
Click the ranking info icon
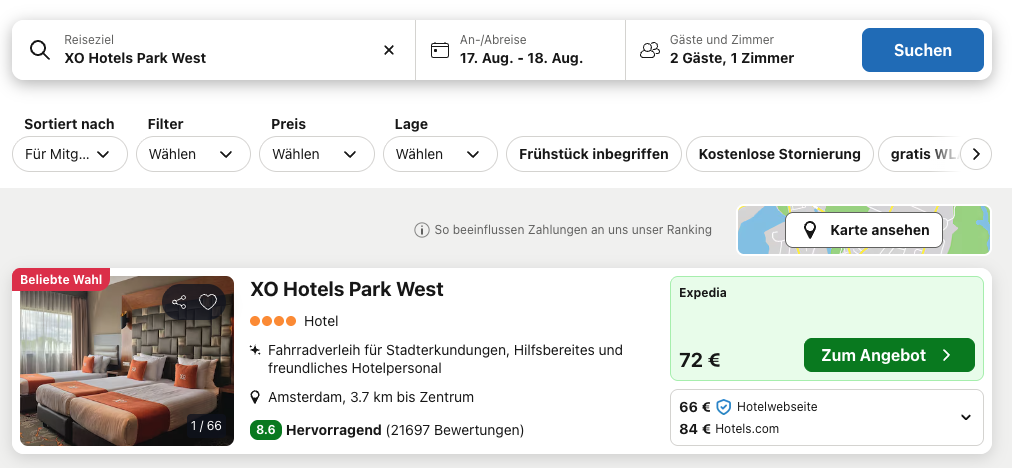(x=421, y=230)
